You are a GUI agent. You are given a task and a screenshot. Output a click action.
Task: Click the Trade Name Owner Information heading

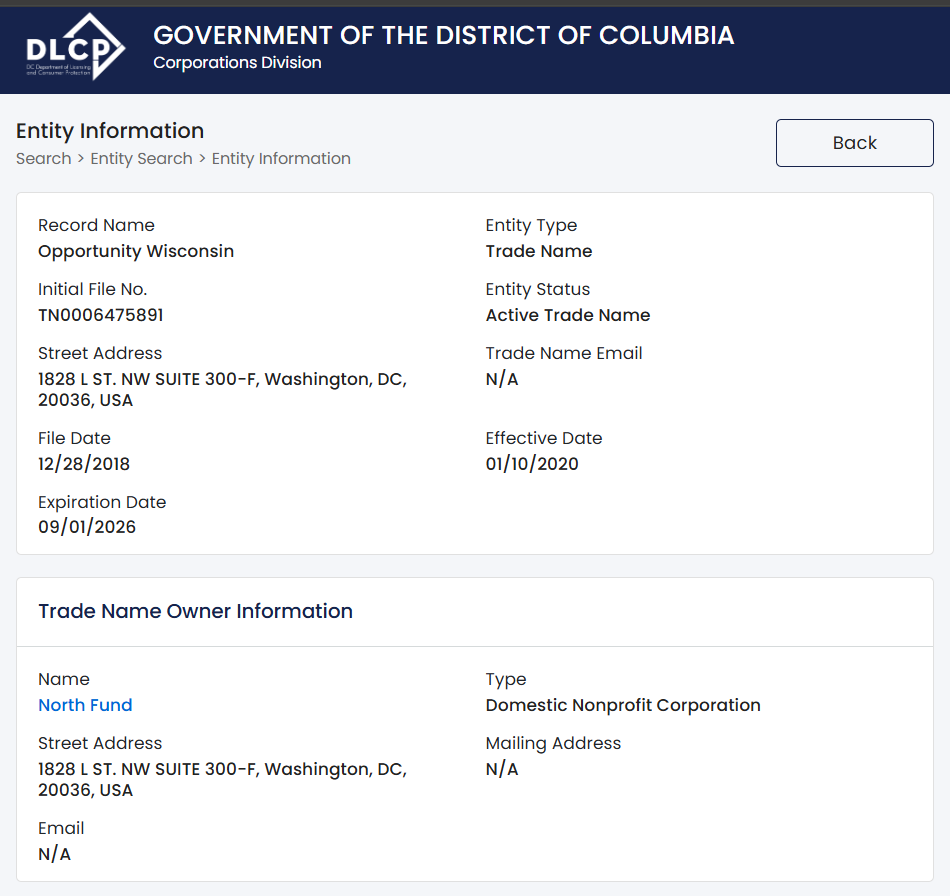[195, 611]
